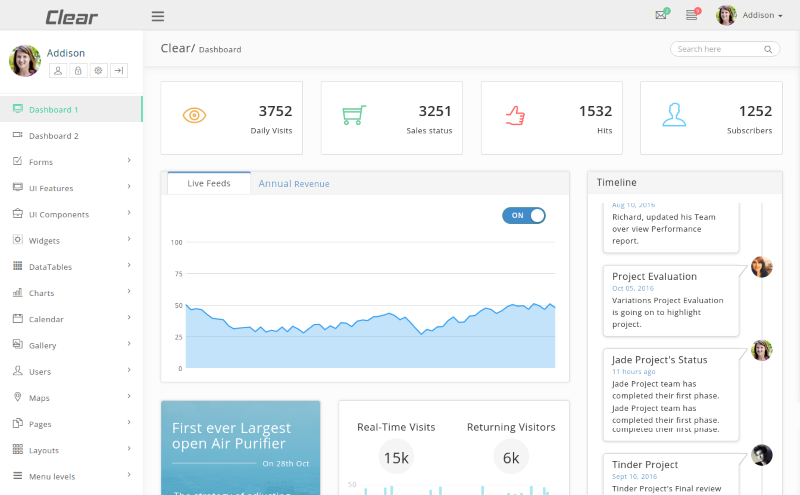Click the Pages documents icon
Screen dimensions: 800x495
(17, 423)
